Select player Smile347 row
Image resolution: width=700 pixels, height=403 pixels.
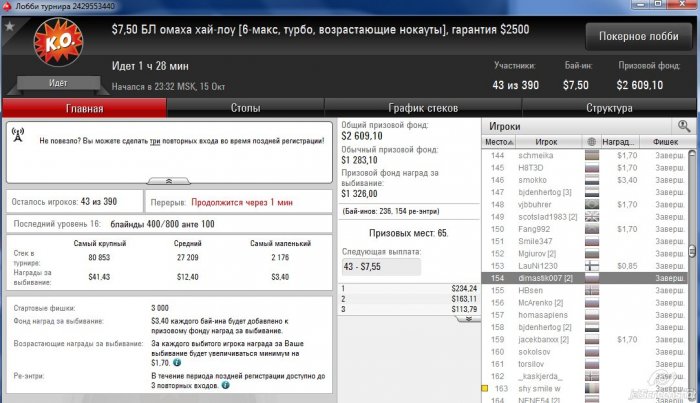point(584,241)
